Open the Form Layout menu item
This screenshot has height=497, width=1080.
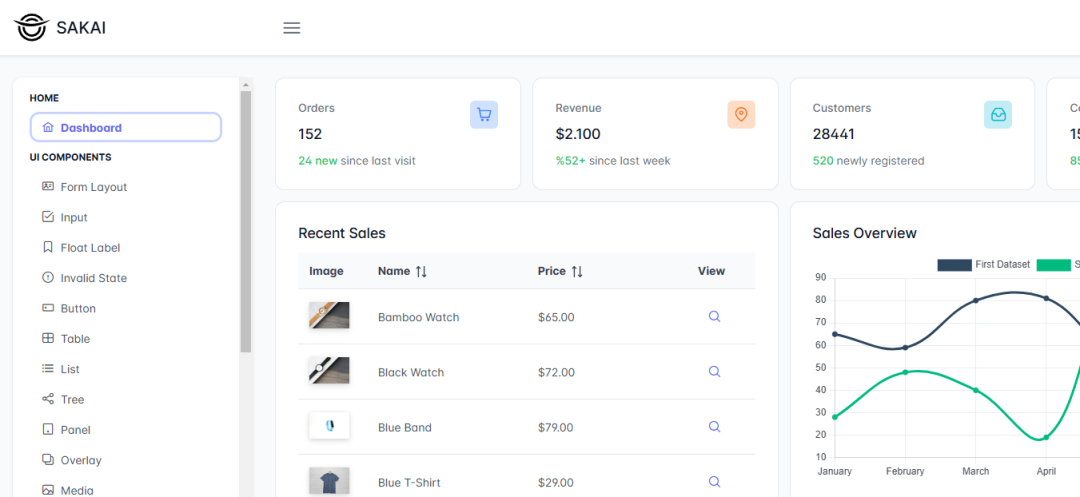[x=93, y=187]
